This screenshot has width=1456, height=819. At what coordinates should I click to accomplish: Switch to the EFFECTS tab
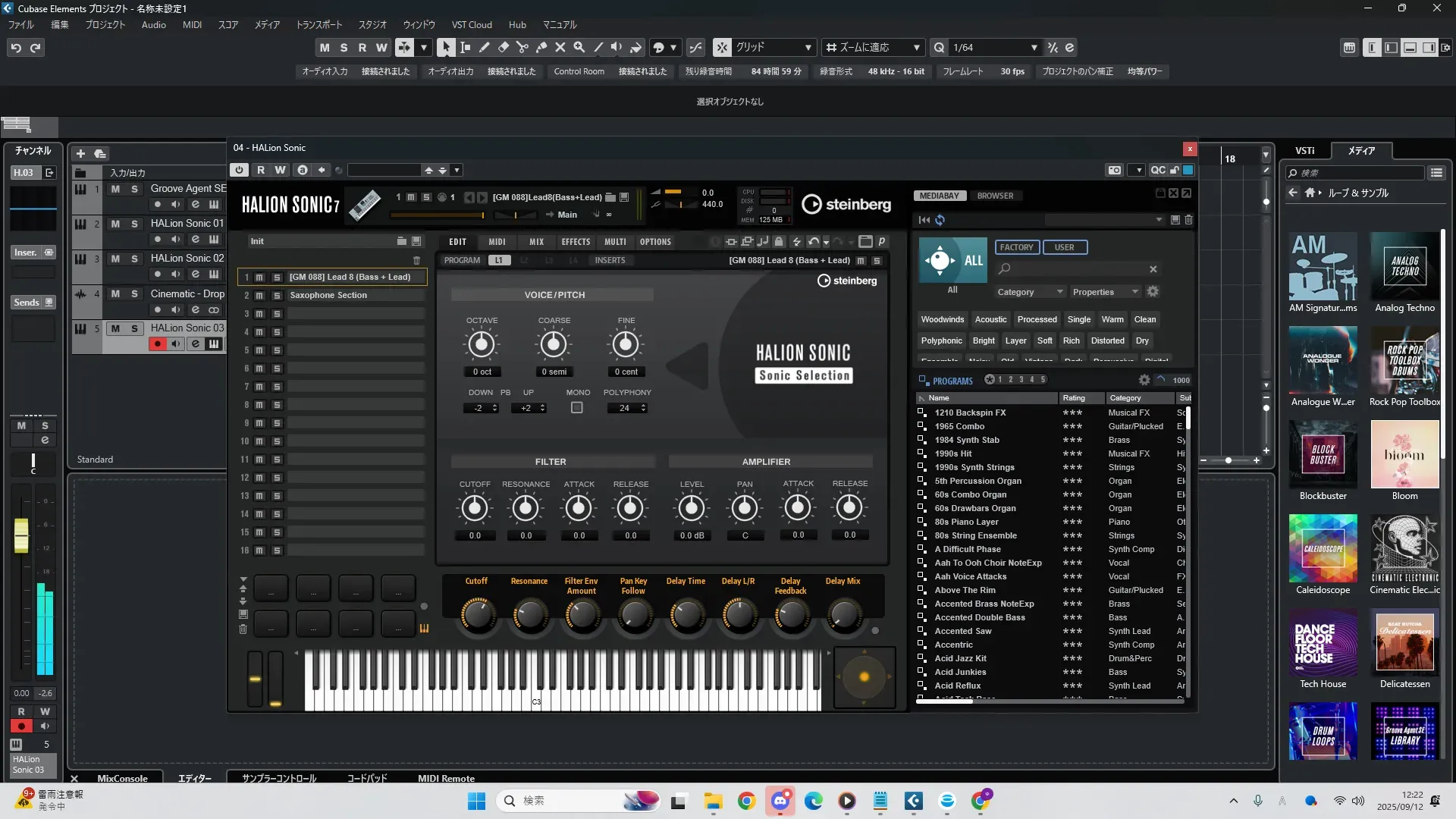[x=575, y=242]
